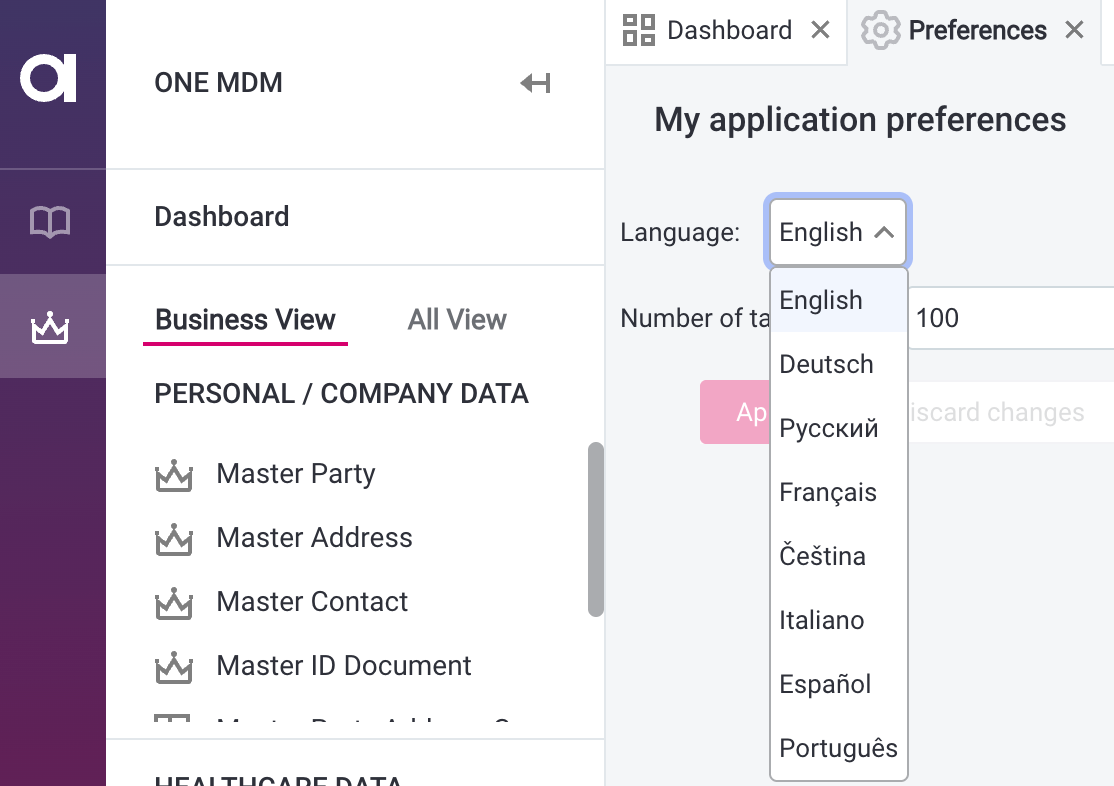The image size is (1114, 786).
Task: Select Master ID Document from the list
Action: coord(343,666)
